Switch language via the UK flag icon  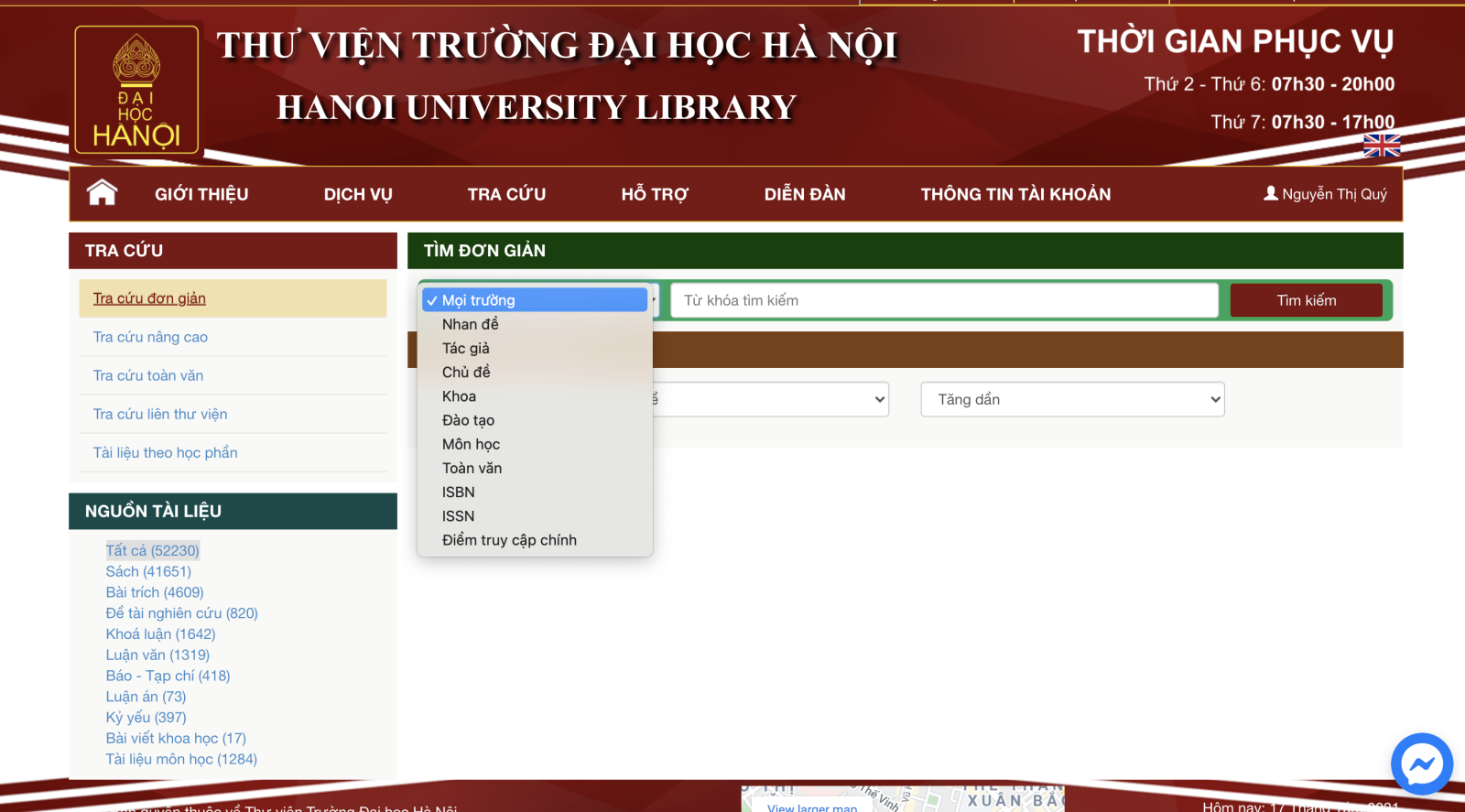tap(1381, 146)
